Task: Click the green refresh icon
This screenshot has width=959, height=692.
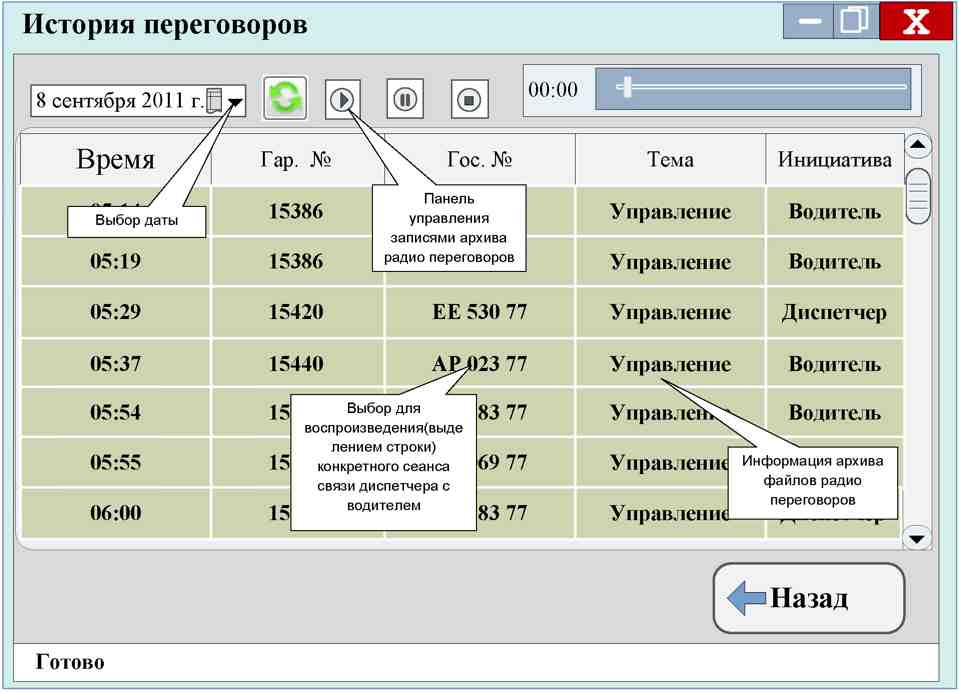Action: [285, 99]
